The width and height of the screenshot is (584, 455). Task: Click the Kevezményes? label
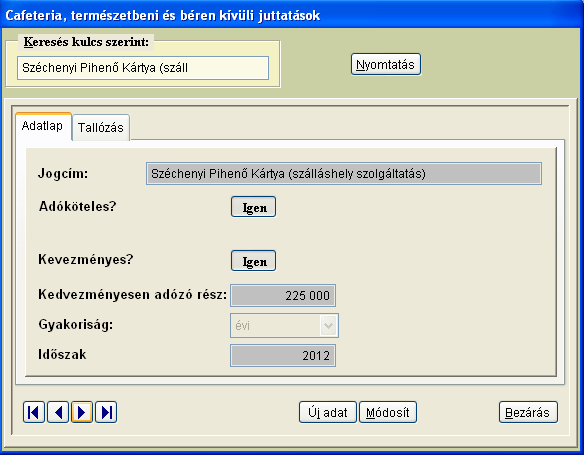pos(86,260)
